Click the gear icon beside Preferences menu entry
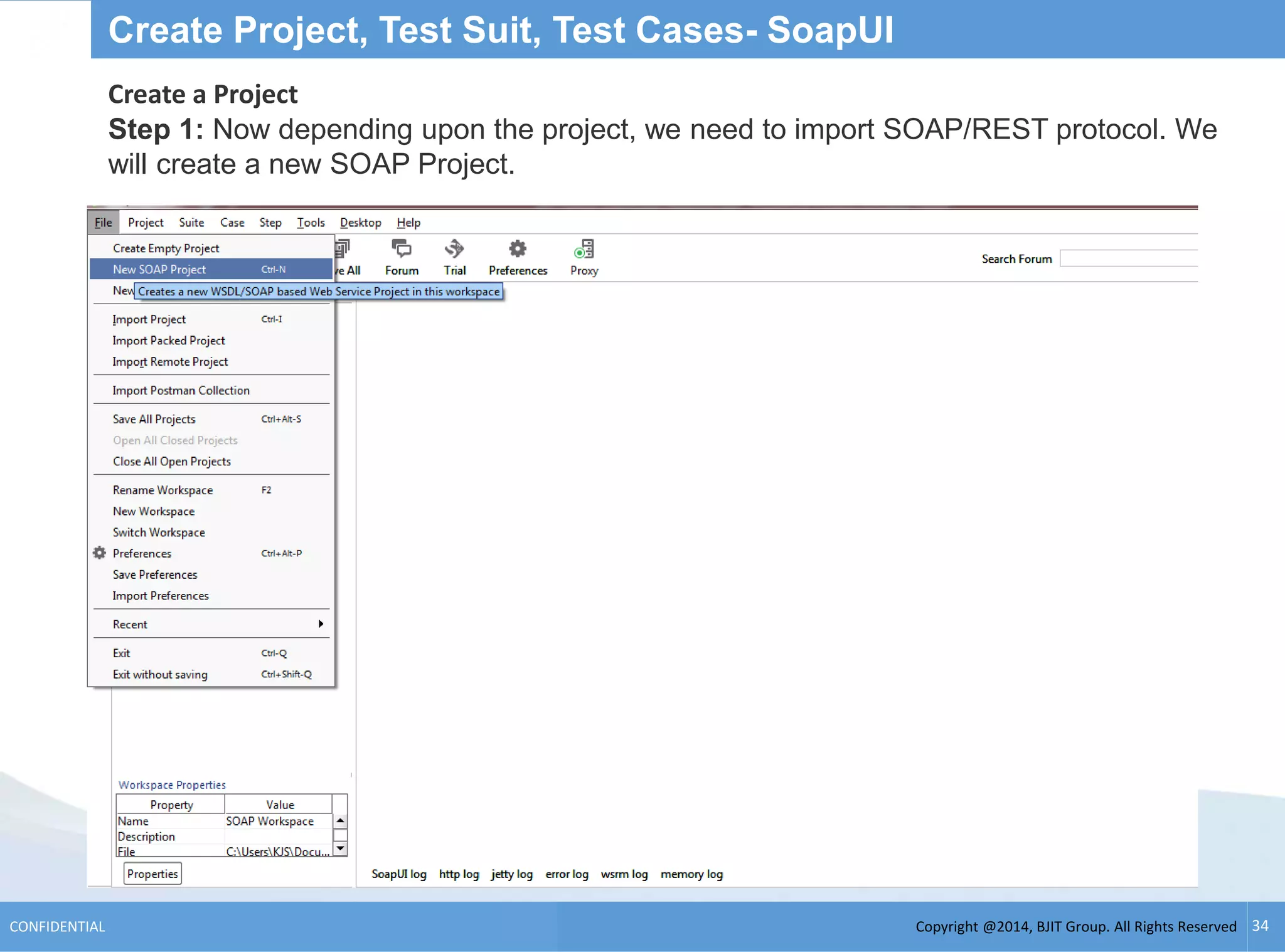The width and height of the screenshot is (1285, 952). [99, 553]
